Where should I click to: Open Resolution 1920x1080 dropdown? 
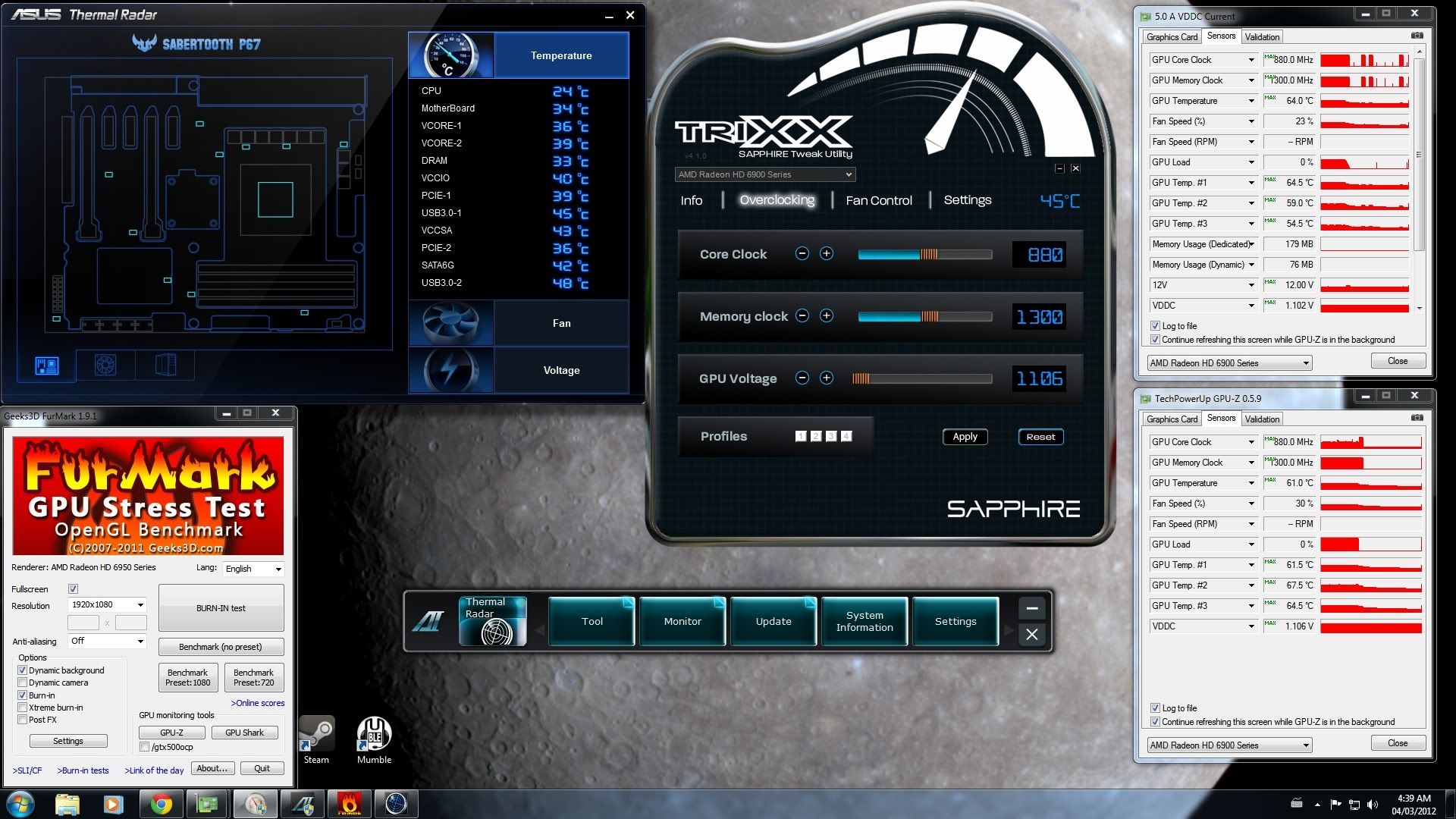click(107, 605)
